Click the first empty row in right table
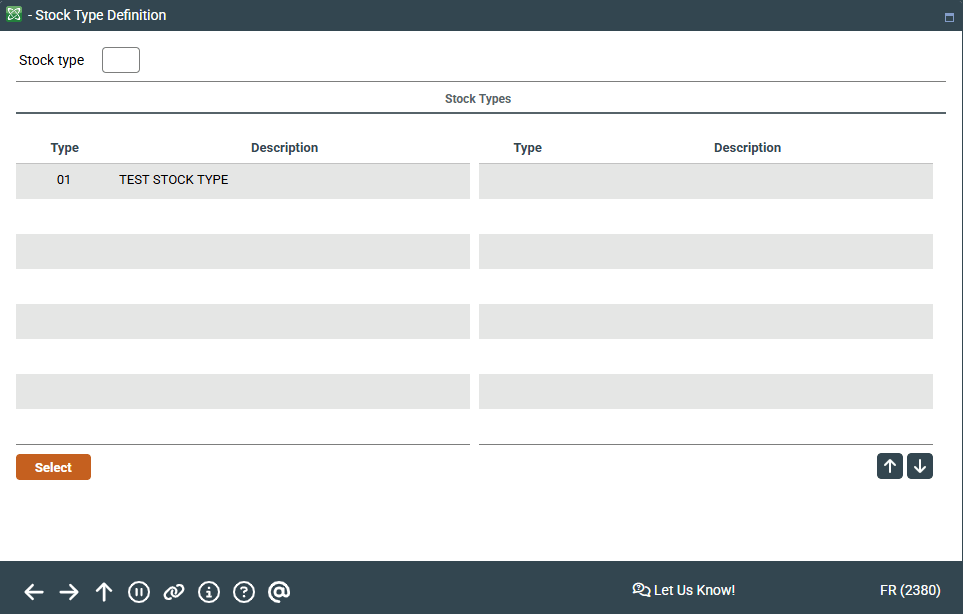This screenshot has height=614, width=963. [705, 181]
